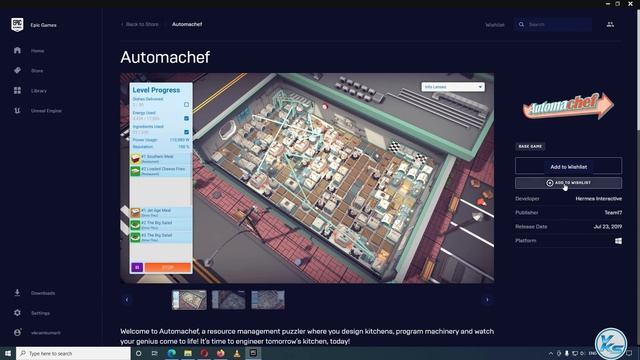
Task: Click publisher name Team17
Action: click(x=613, y=213)
